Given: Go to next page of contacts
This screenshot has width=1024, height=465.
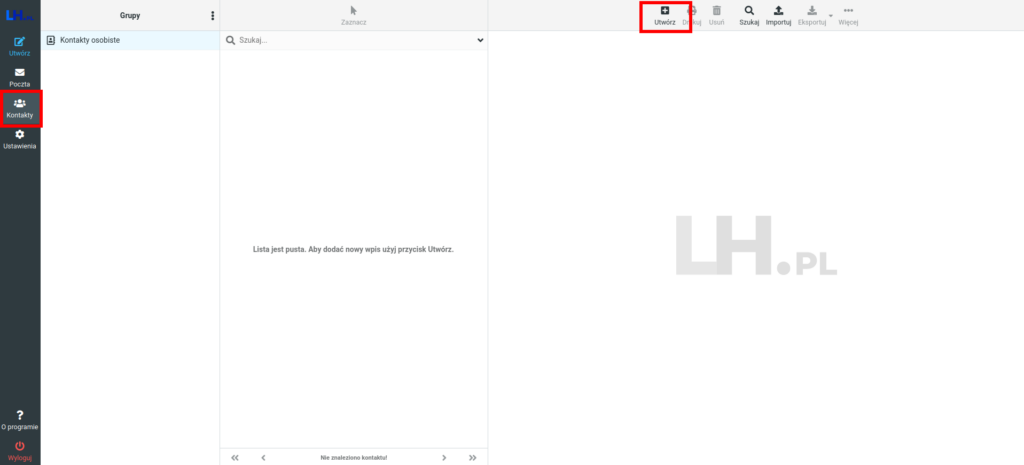Looking at the screenshot, I should pyautogui.click(x=444, y=457).
